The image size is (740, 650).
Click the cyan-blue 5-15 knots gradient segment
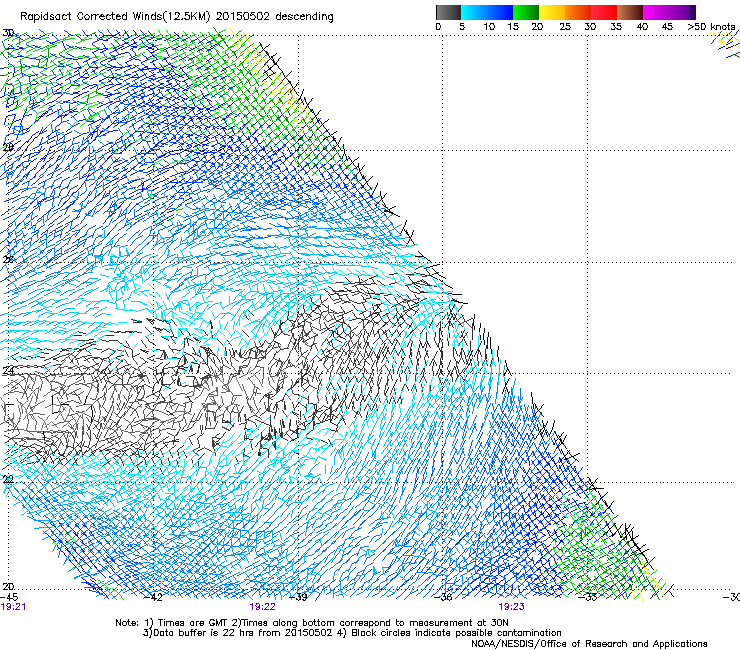coord(487,12)
